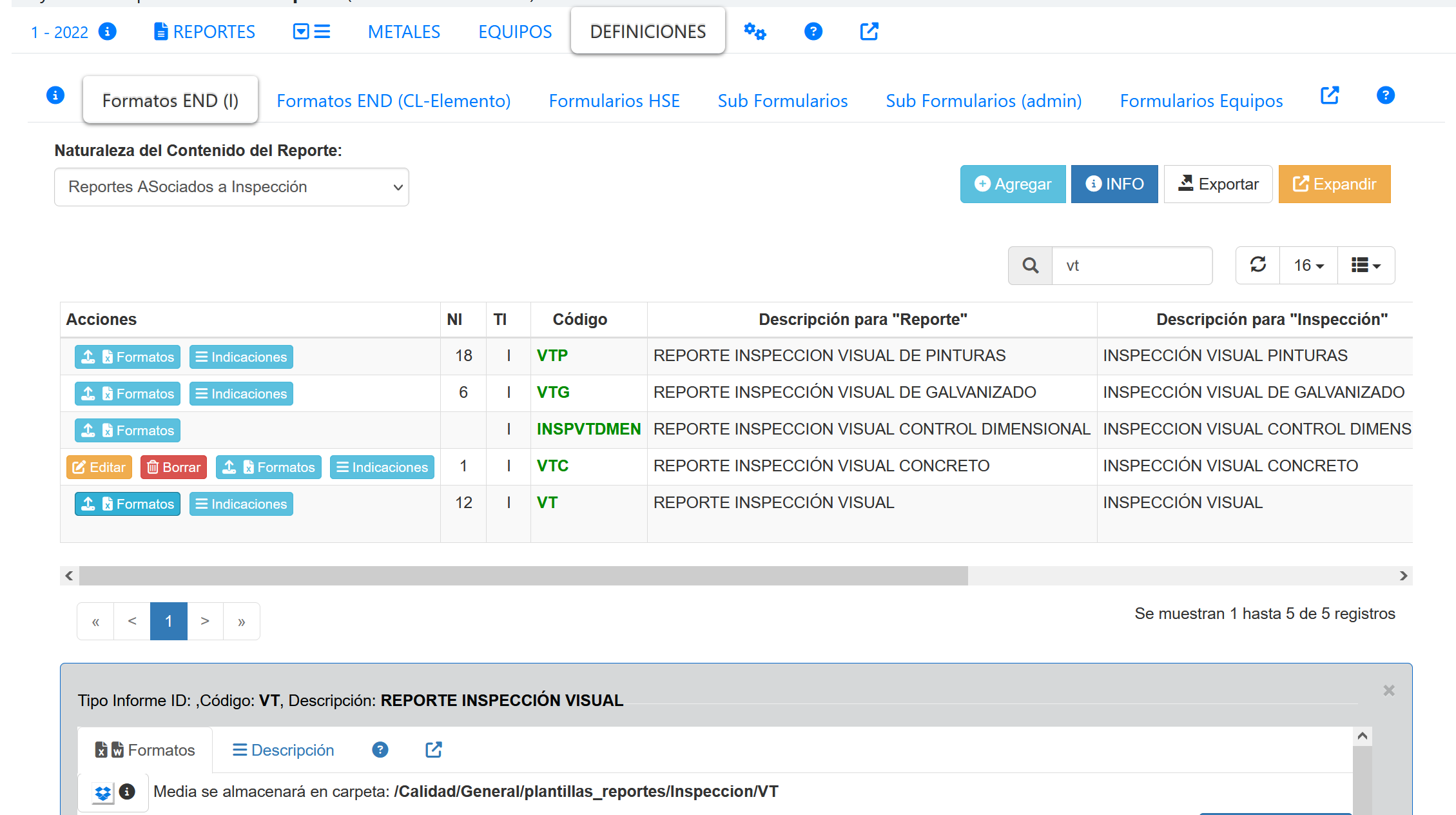Open the Naturaleza del Contenido dropdown
This screenshot has width=1456, height=815.
[231, 187]
